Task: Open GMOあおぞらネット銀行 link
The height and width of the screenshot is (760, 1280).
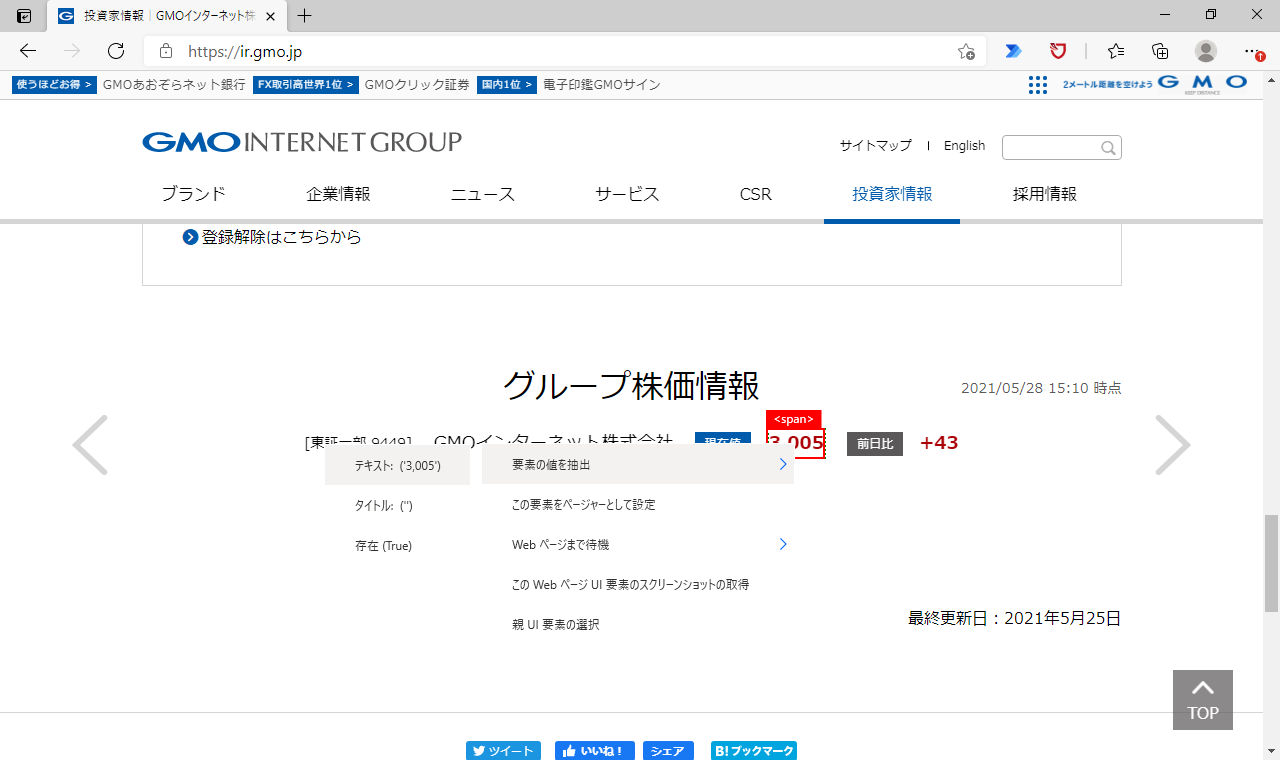Action: pyautogui.click(x=174, y=85)
